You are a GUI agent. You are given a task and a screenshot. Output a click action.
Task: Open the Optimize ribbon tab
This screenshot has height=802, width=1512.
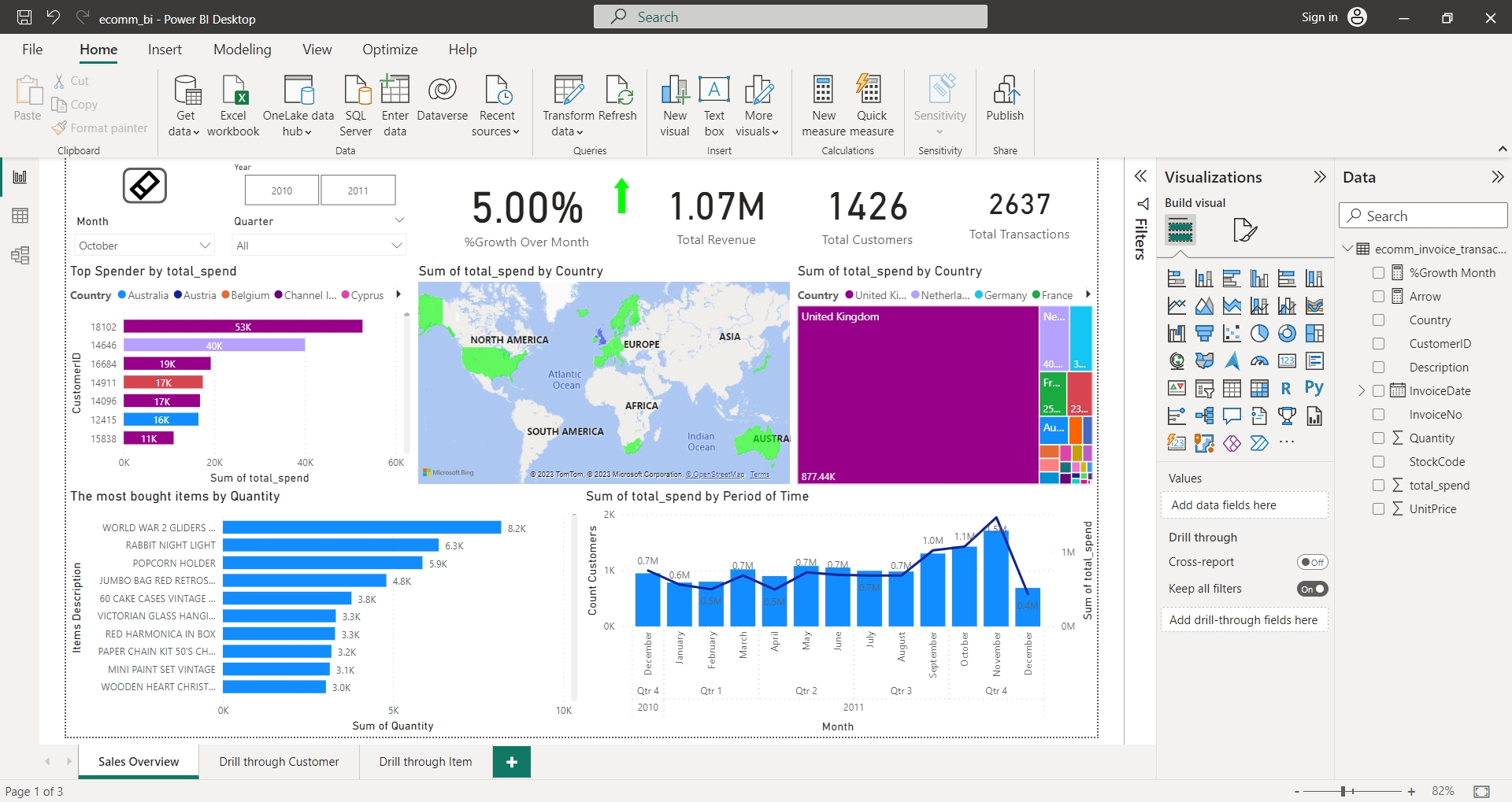click(x=390, y=50)
